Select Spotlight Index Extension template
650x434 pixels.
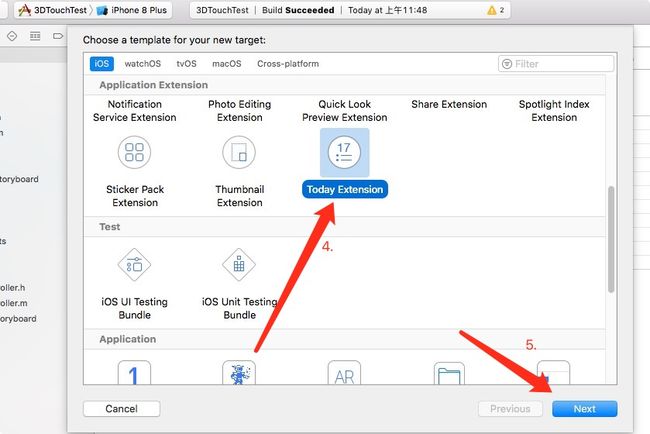pos(554,111)
